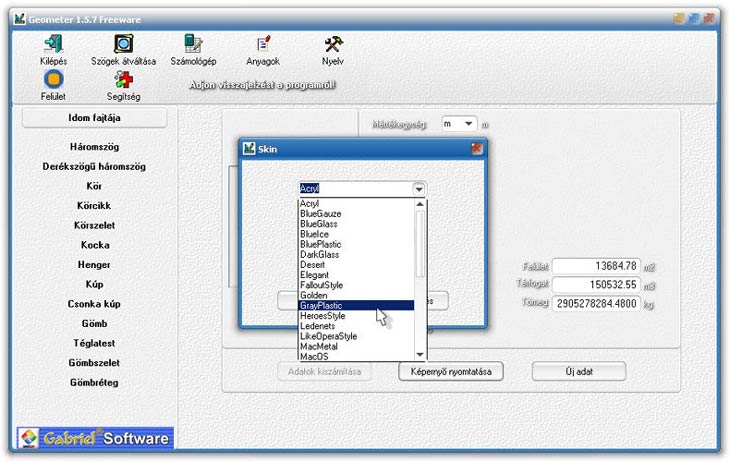Viewport: 730px width, 462px height.
Task: Click the Adjon visszajelzést a programról link
Action: coord(263,85)
